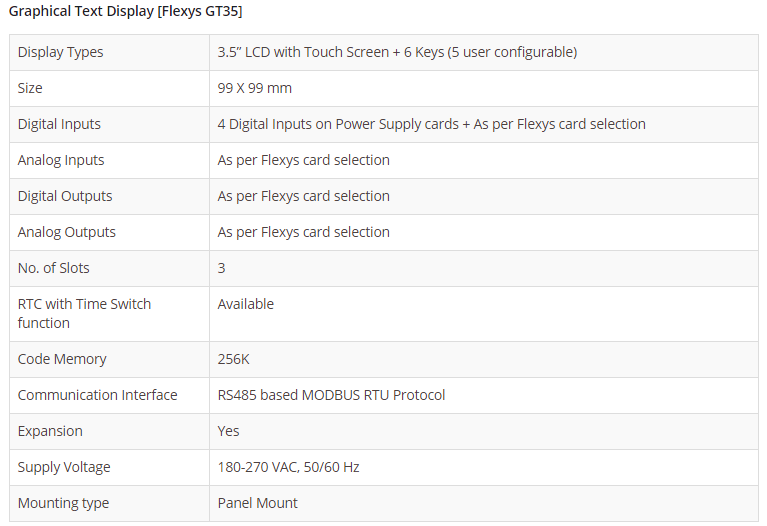The image size is (767, 526).
Task: Click the Analog Outputs card selection value
Action: point(304,232)
